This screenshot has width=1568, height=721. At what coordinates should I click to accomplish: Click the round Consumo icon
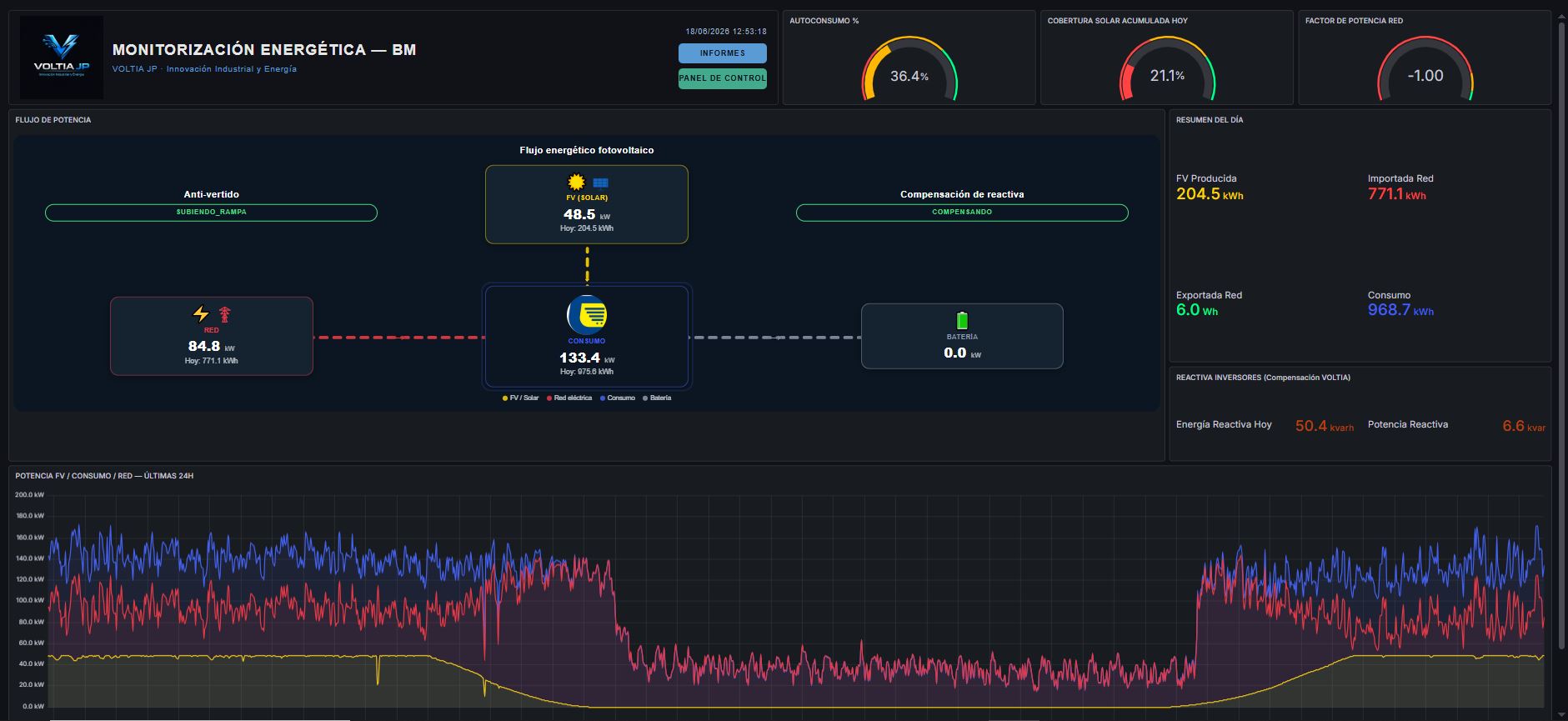(587, 315)
